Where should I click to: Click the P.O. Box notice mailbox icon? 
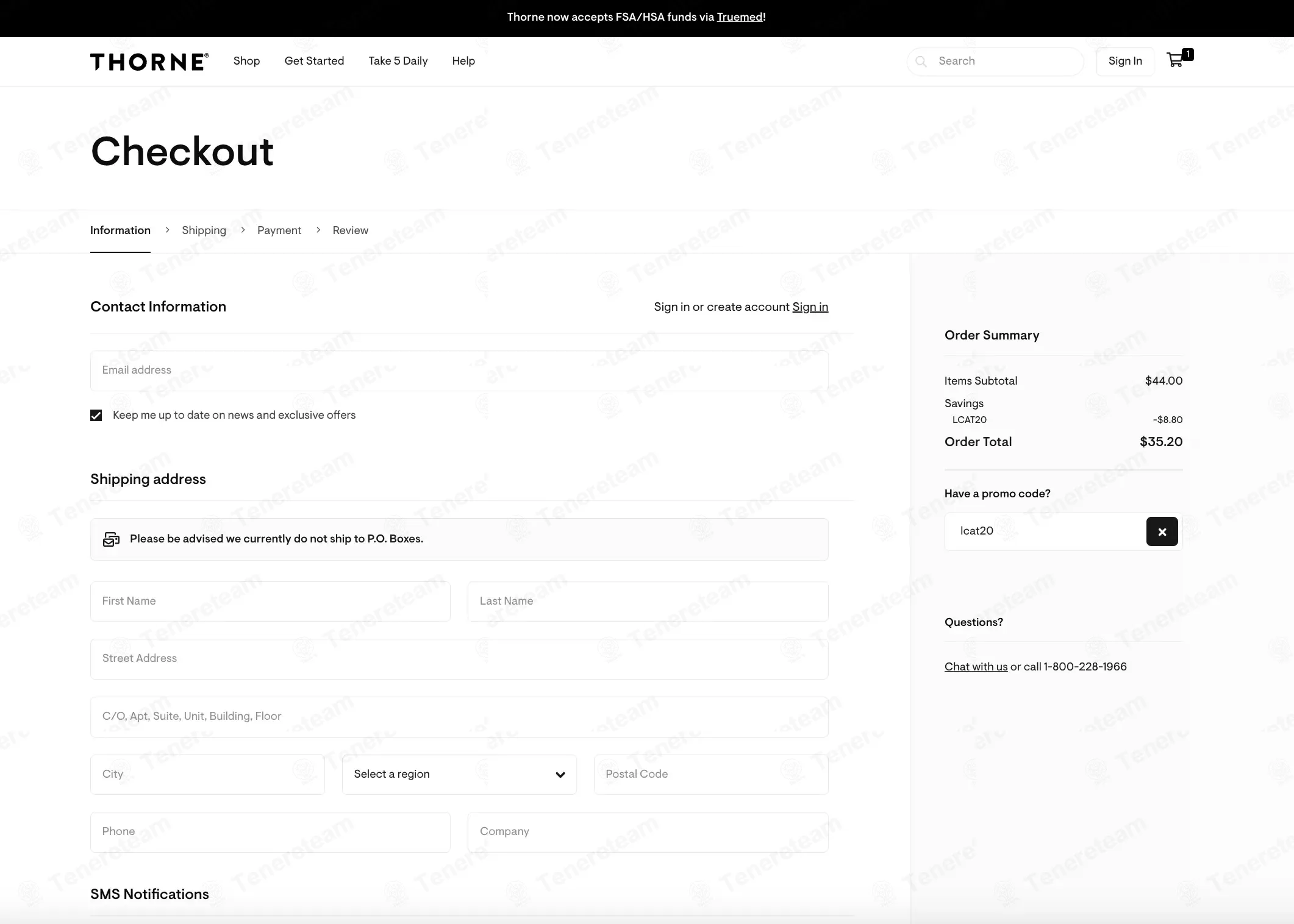[x=111, y=539]
